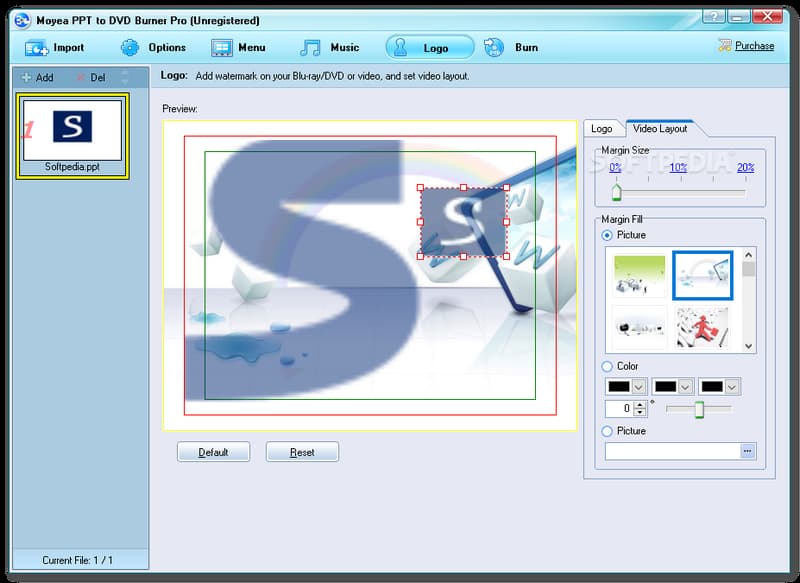
Task: Select the small logo watermark in the preview
Action: click(x=463, y=222)
